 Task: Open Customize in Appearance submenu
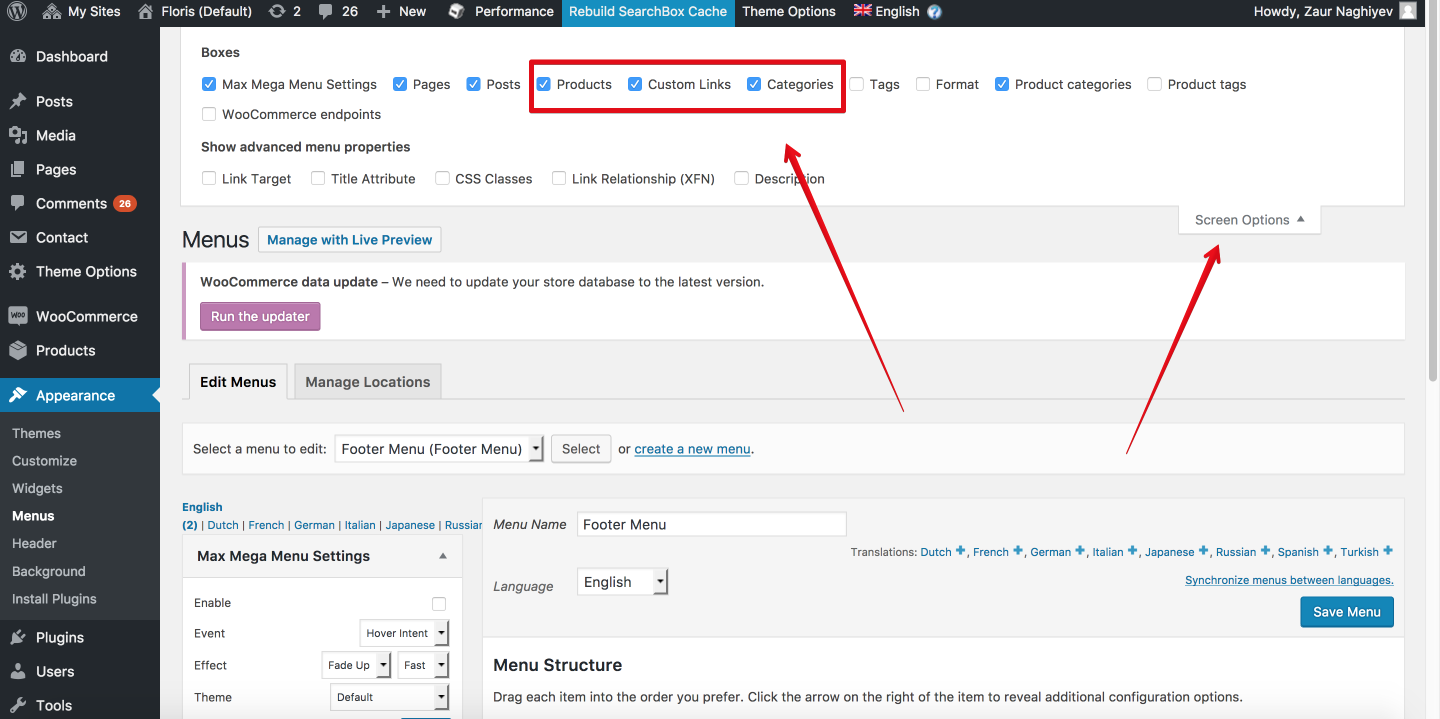[x=44, y=461]
